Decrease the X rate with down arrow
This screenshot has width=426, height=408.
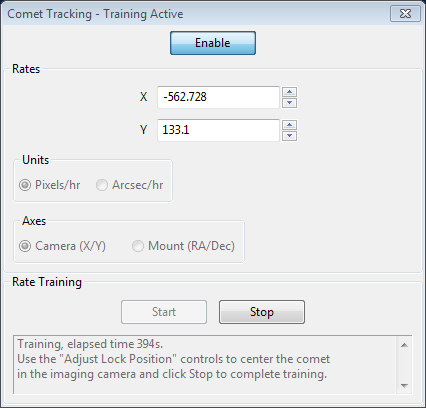point(289,103)
